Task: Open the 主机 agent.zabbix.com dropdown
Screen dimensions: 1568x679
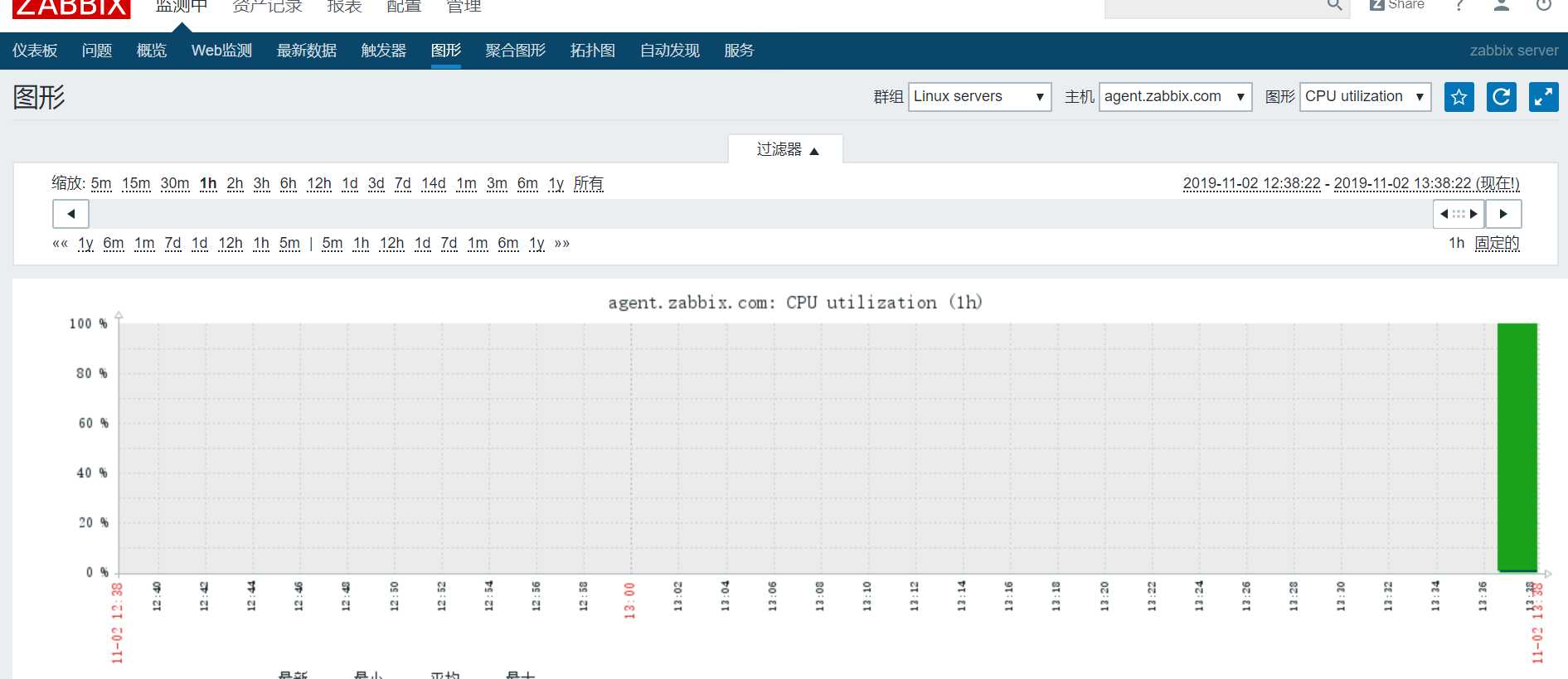Action: pyautogui.click(x=1175, y=97)
